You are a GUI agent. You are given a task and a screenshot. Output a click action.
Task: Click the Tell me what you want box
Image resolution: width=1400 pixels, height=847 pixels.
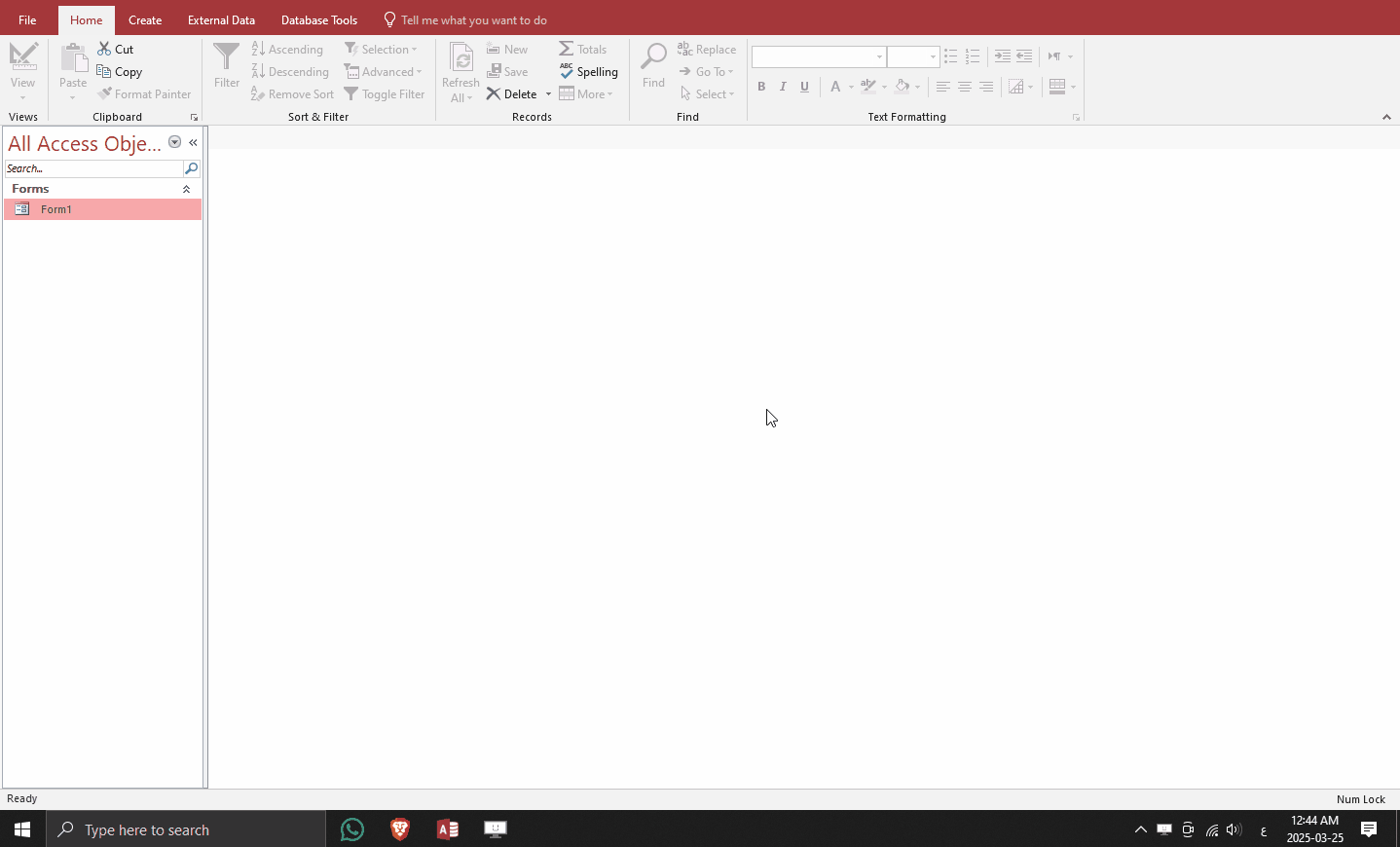473,19
